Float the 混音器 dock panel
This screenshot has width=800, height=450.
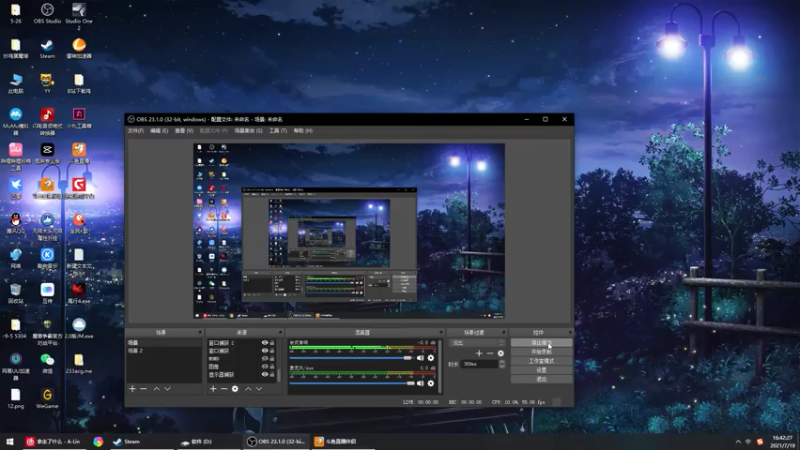tap(441, 332)
